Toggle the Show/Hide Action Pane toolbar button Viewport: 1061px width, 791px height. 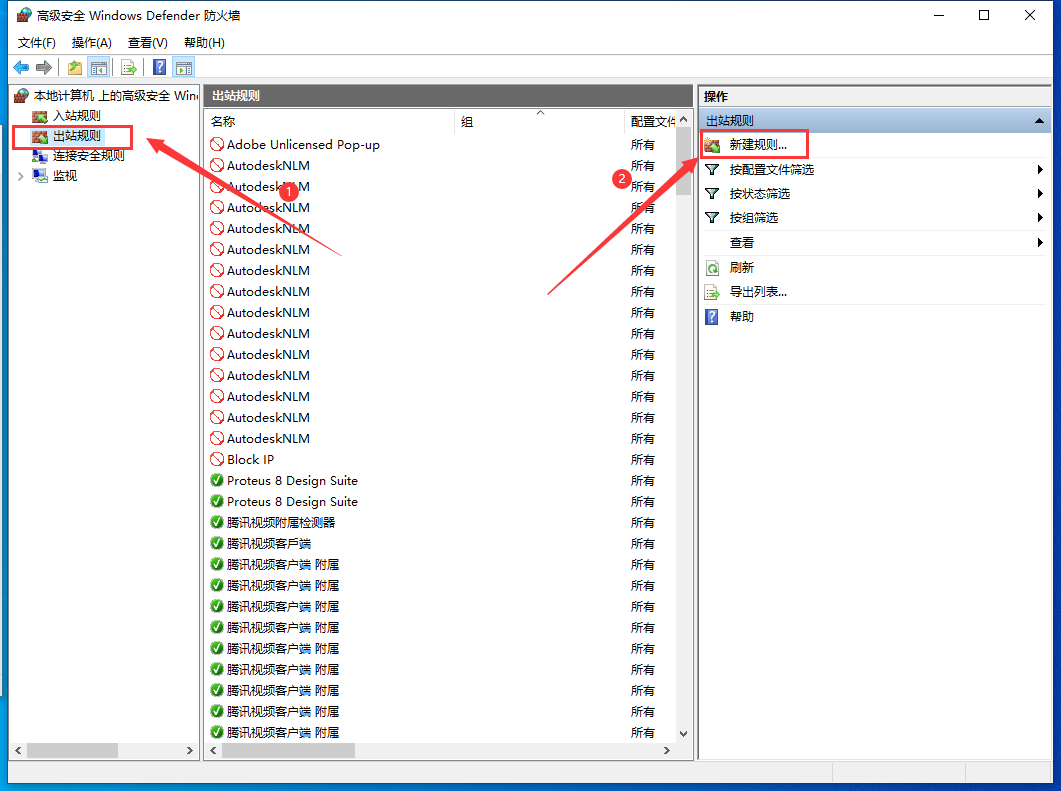coord(183,67)
